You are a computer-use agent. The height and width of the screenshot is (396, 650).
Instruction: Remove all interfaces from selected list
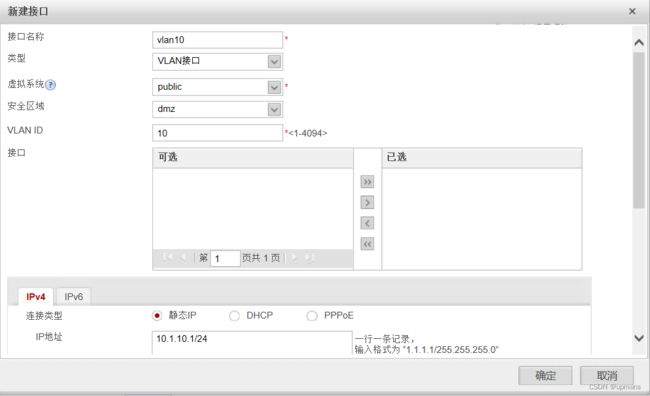coord(367,244)
